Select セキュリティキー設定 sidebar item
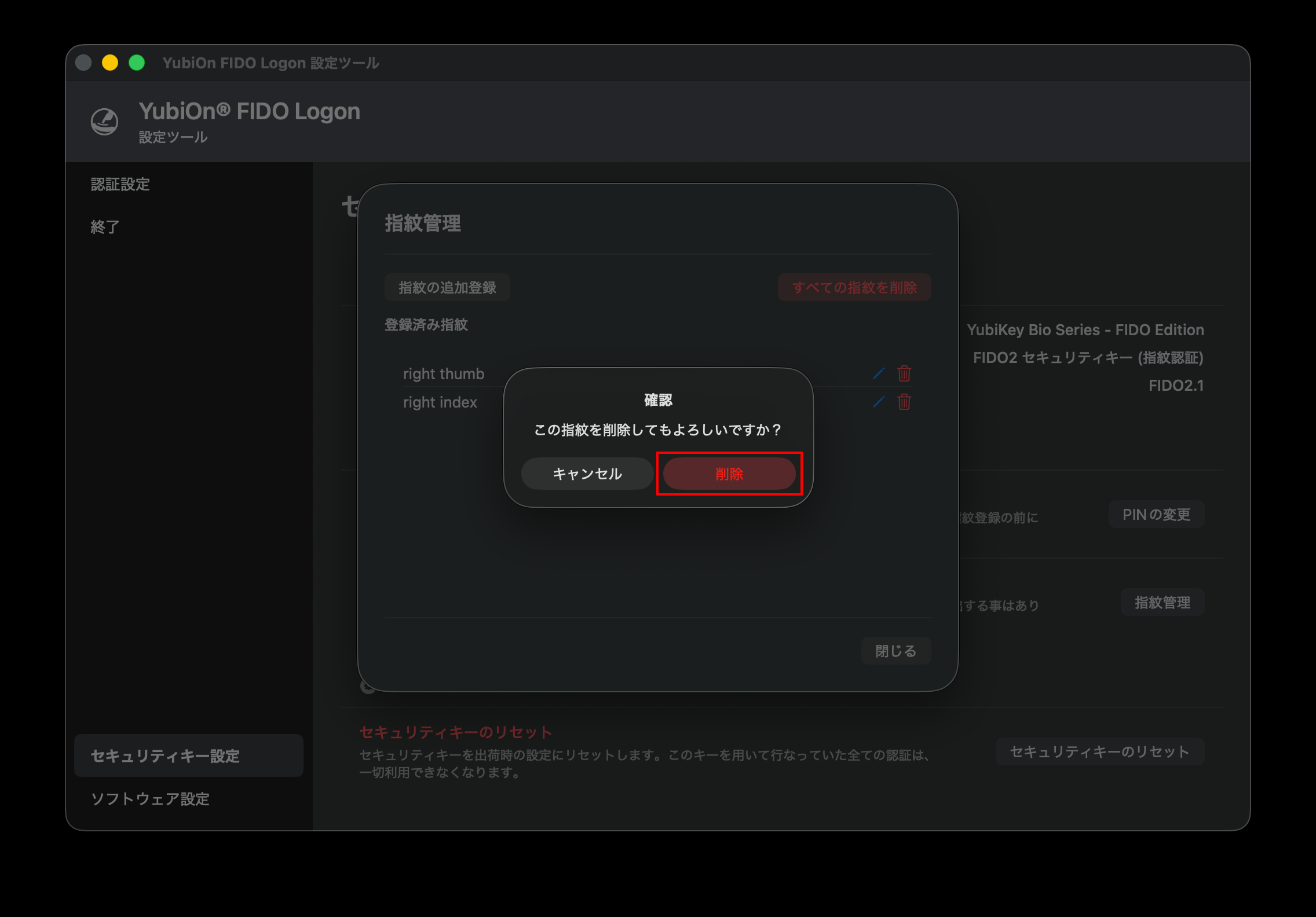Screen dimensions: 1316x917 (x=189, y=755)
